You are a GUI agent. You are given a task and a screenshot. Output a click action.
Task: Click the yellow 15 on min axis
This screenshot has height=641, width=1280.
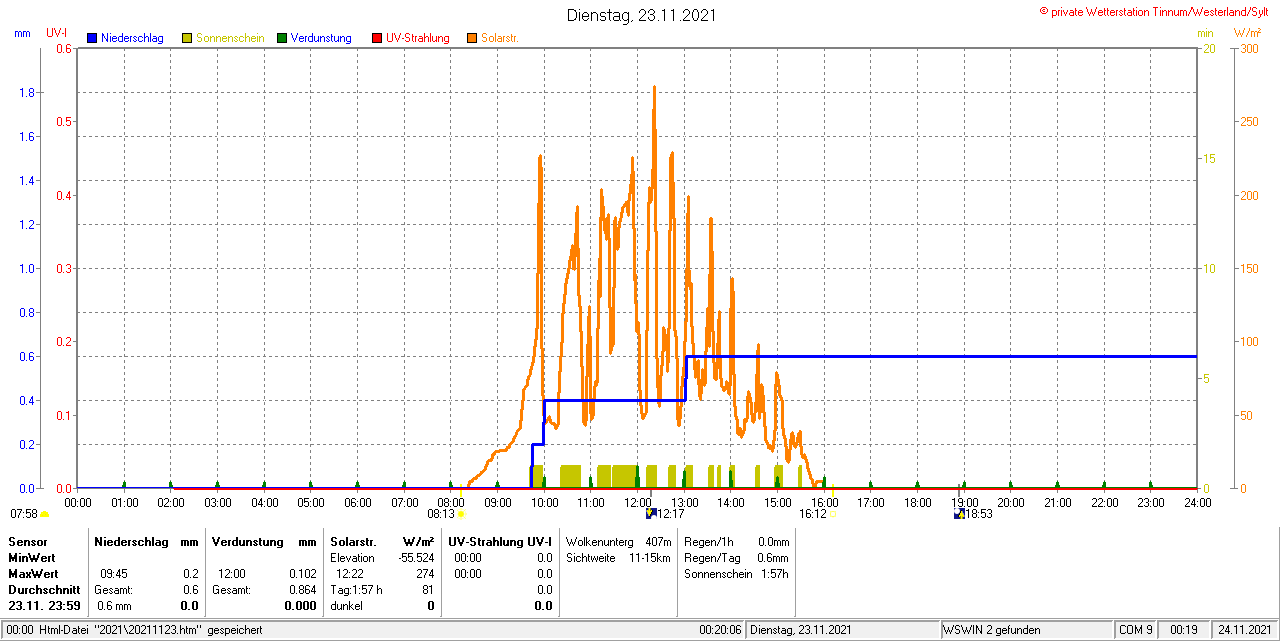click(1208, 159)
